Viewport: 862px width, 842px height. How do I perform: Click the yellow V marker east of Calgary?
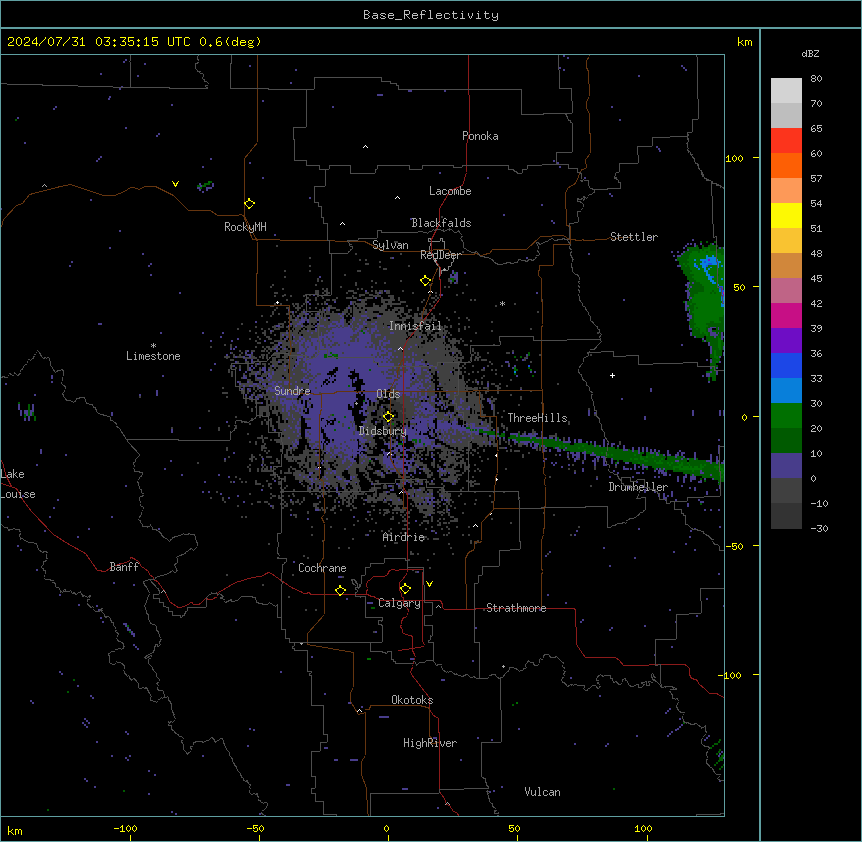pyautogui.click(x=429, y=584)
